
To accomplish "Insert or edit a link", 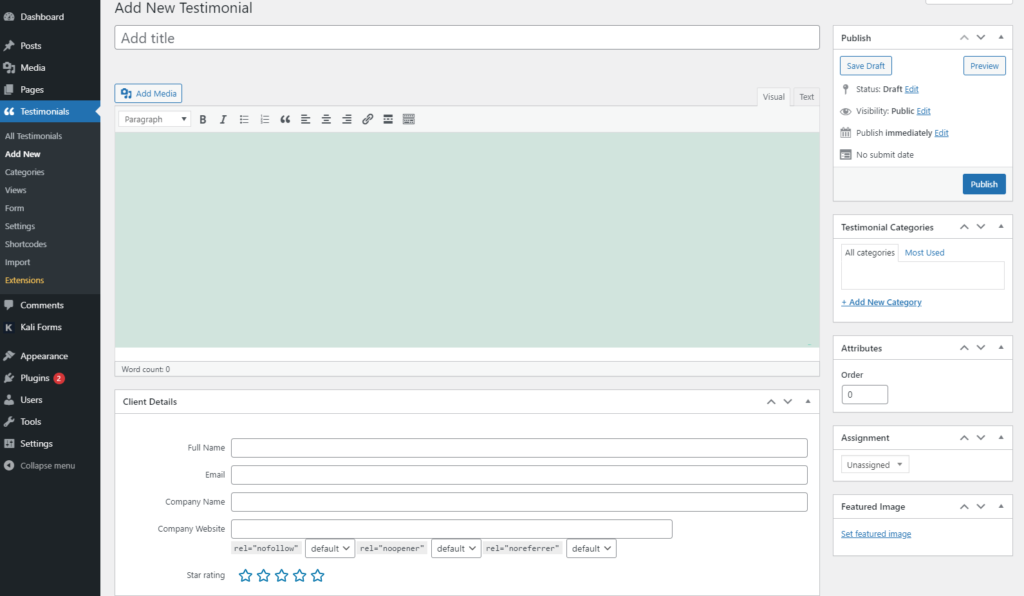I will coord(368,119).
